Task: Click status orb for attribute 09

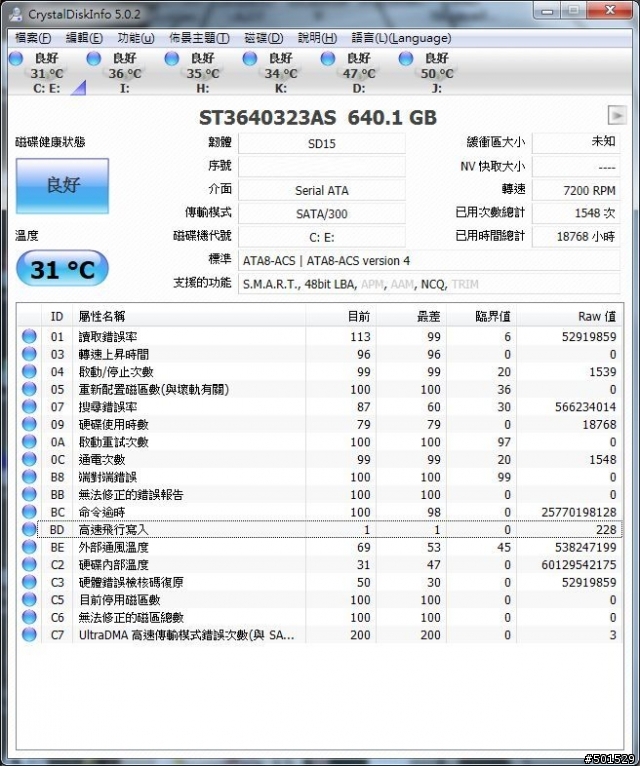Action: (29, 425)
